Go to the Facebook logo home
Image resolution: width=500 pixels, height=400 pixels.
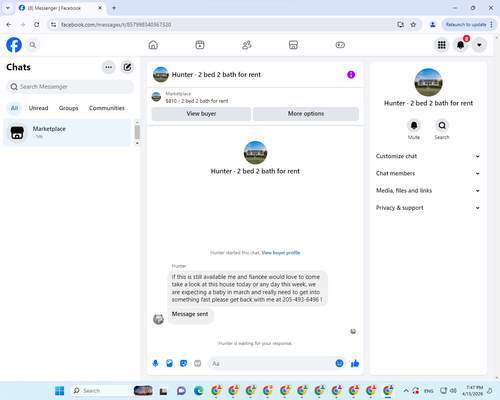tap(14, 45)
